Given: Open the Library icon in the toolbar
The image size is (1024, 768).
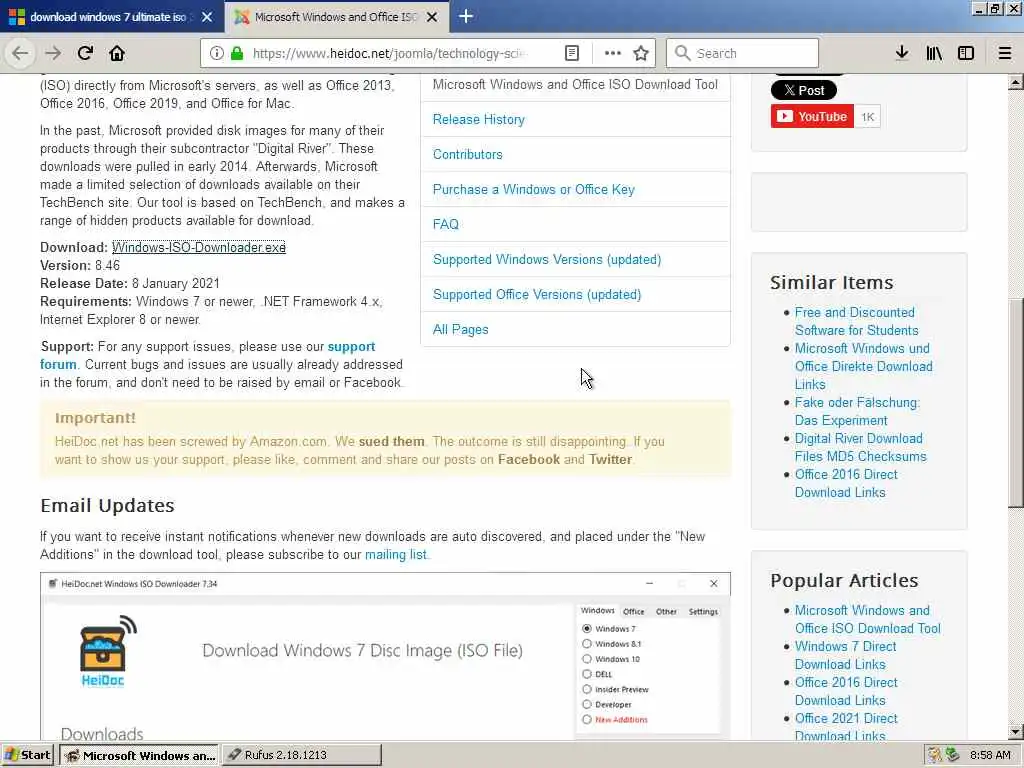Looking at the screenshot, I should [934, 53].
